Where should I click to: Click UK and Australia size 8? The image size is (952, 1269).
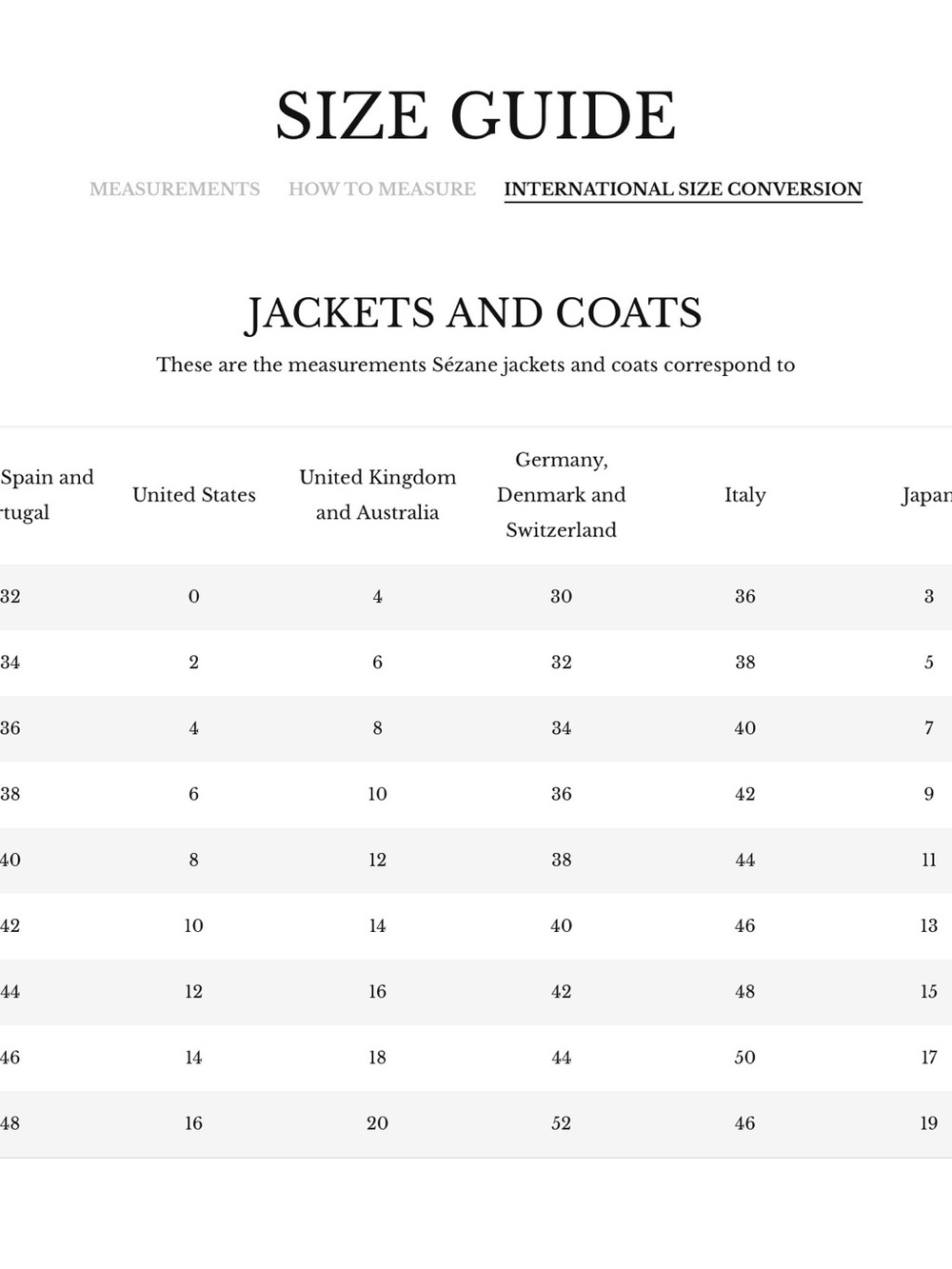(378, 728)
